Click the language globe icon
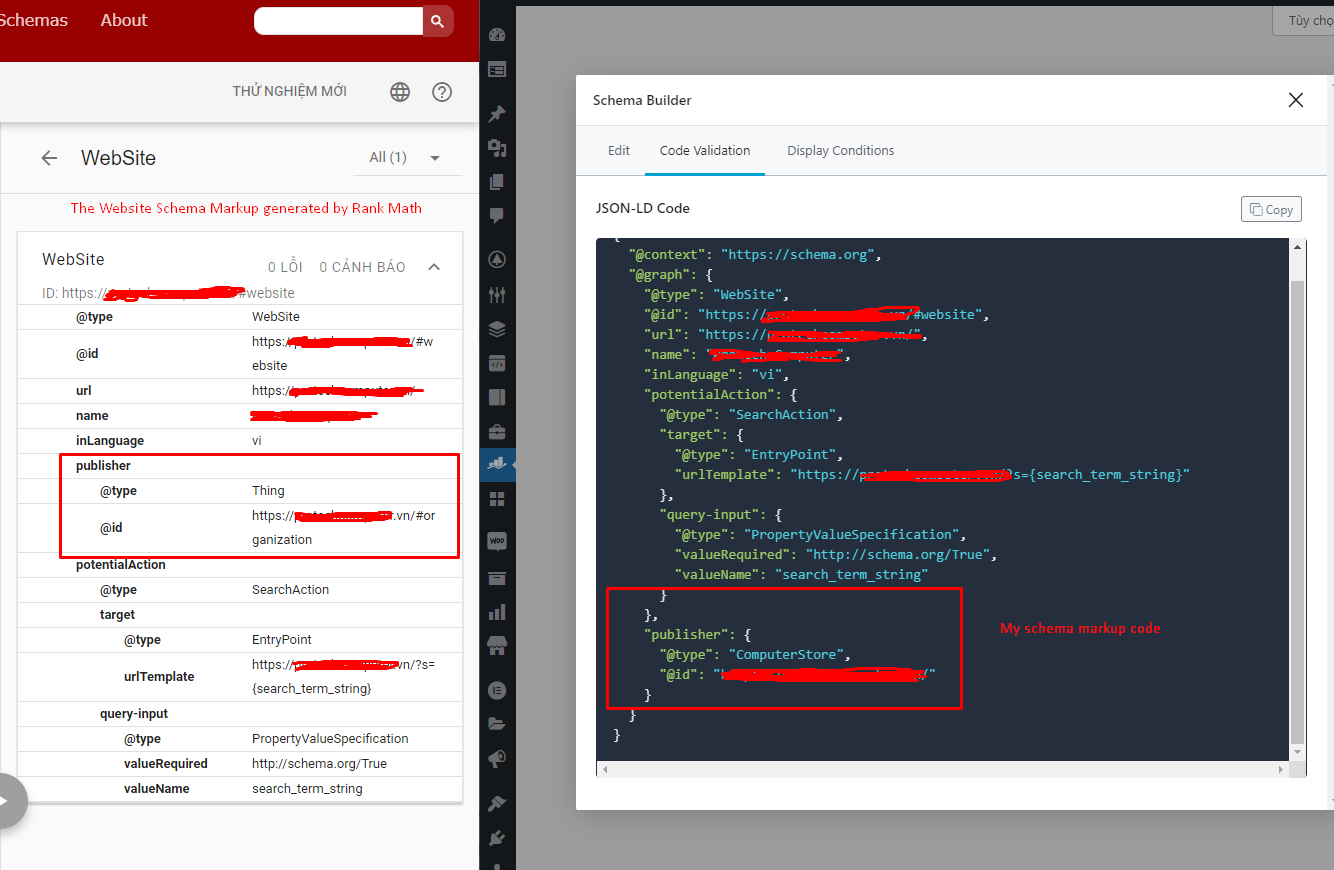Image resolution: width=1334 pixels, height=870 pixels. 400,92
